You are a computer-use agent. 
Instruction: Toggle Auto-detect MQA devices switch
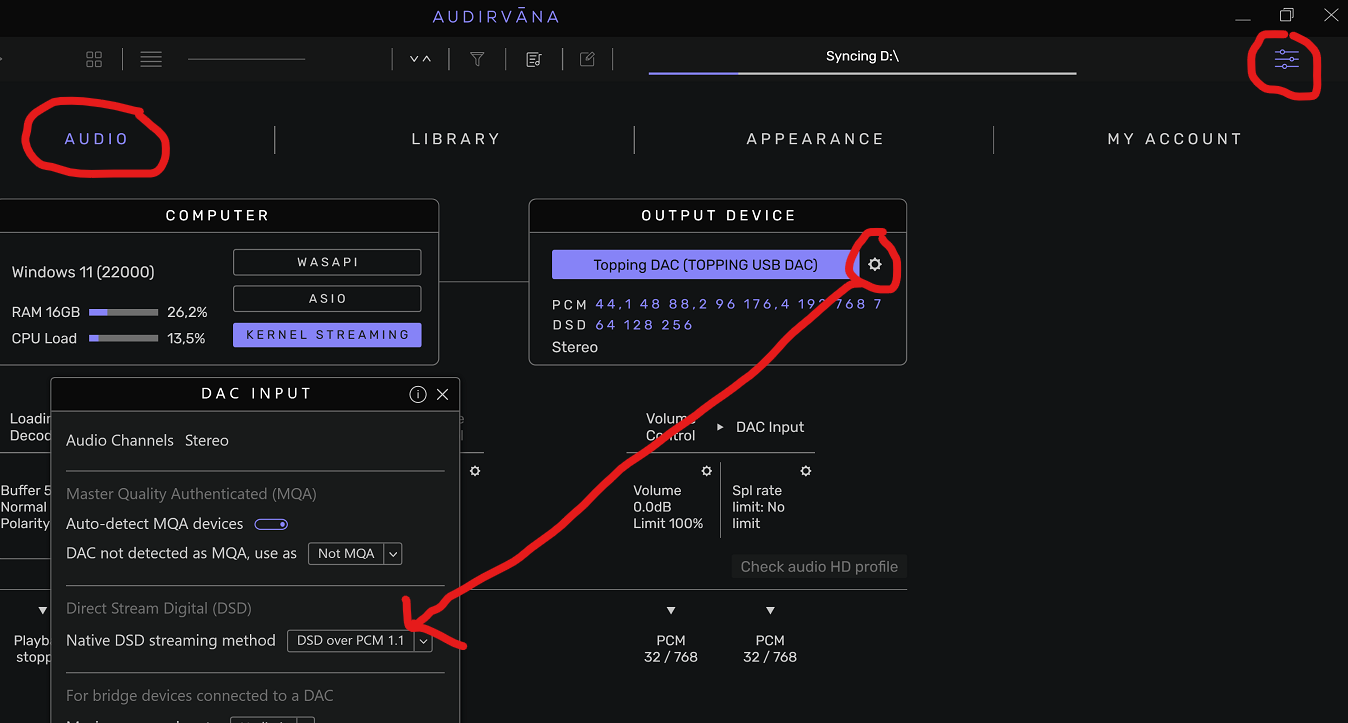271,524
